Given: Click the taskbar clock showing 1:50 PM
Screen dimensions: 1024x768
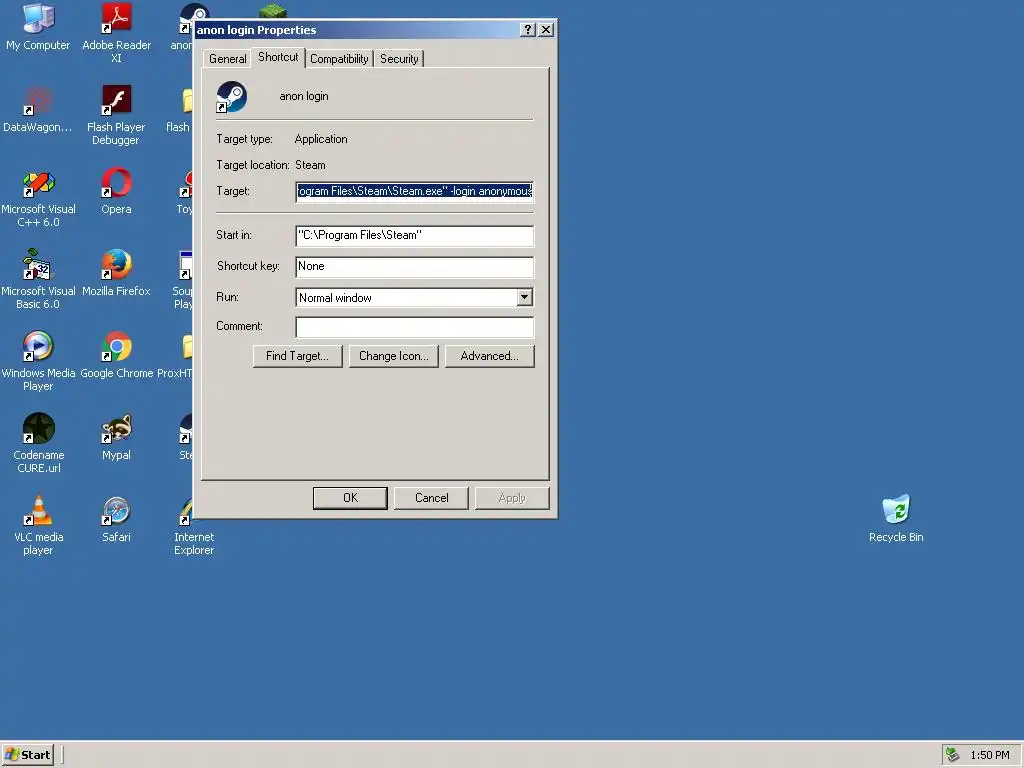Looking at the screenshot, I should pos(989,755).
